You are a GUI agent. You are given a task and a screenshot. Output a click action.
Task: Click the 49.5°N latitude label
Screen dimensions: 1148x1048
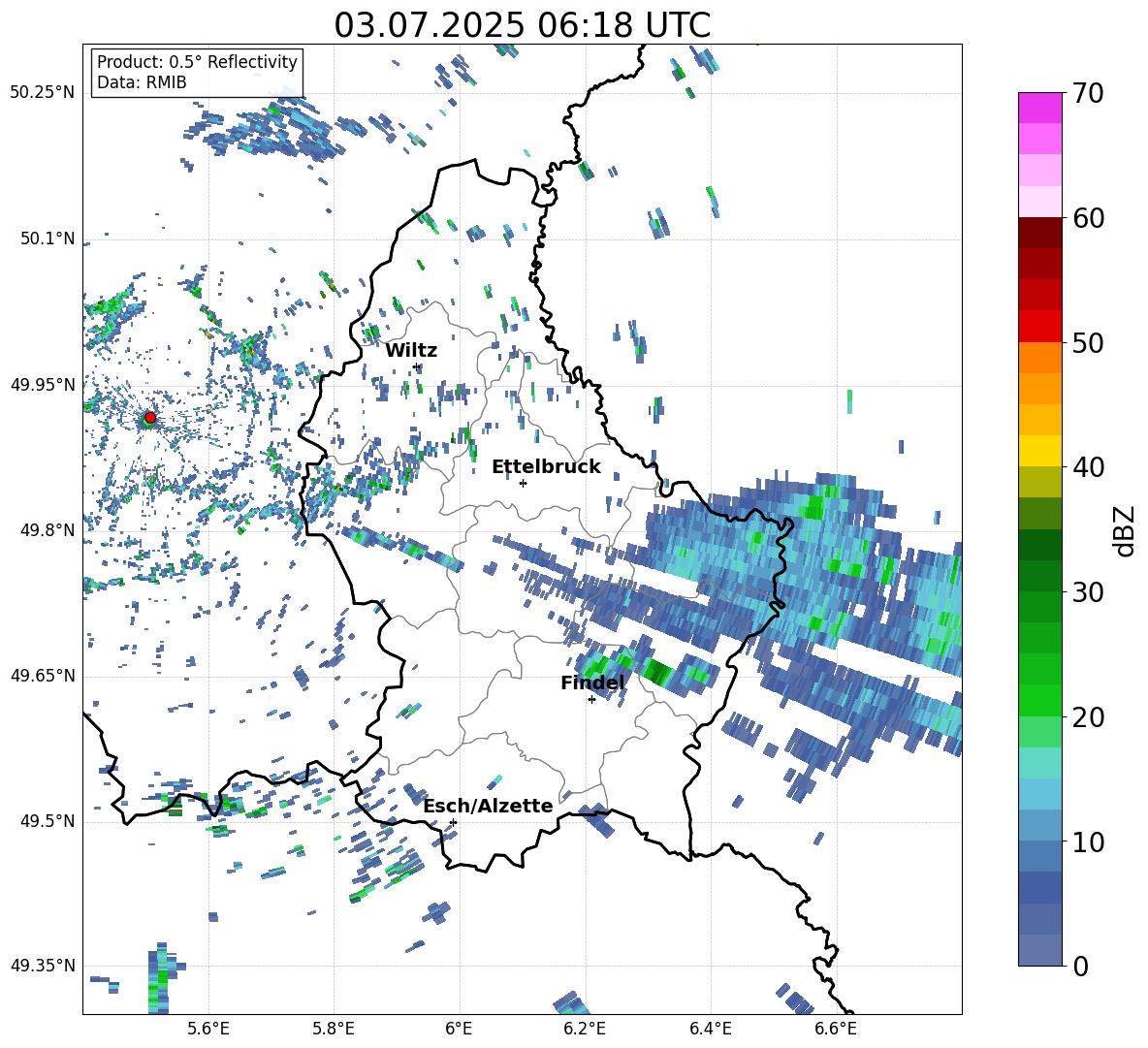pyautogui.click(x=48, y=821)
